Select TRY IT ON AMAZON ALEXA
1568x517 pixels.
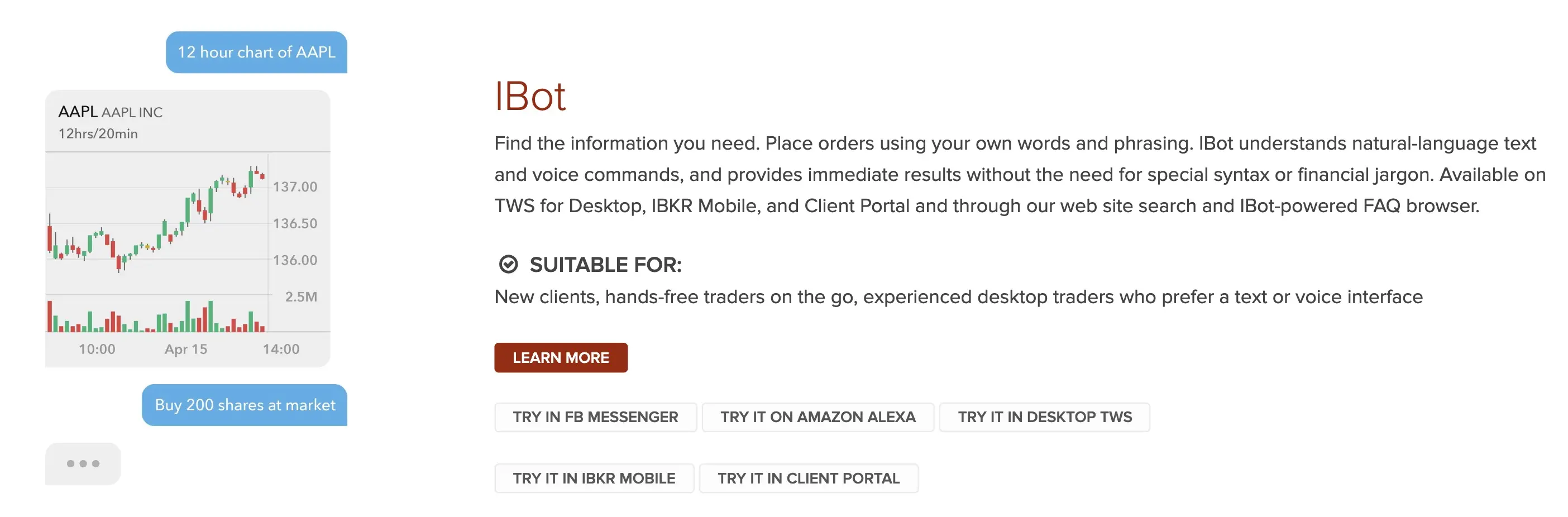(818, 417)
